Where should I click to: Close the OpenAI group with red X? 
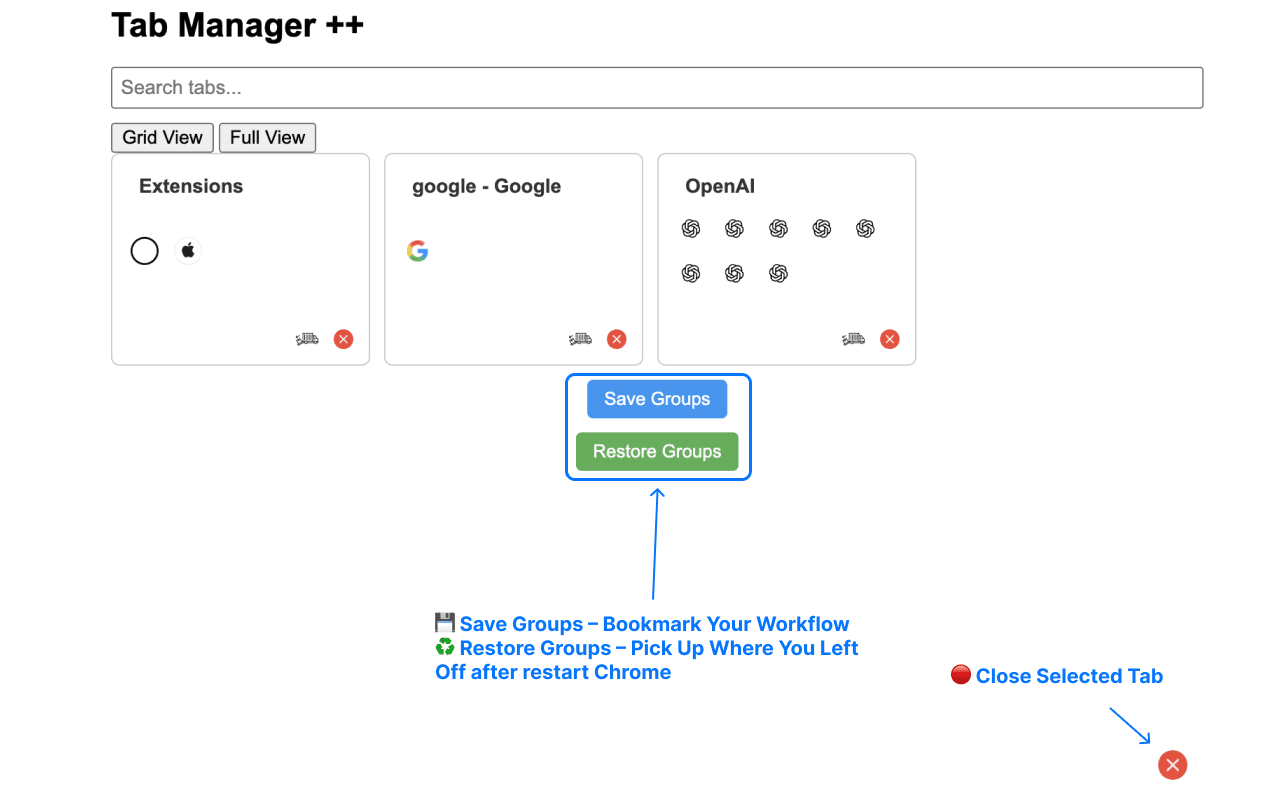(x=890, y=339)
